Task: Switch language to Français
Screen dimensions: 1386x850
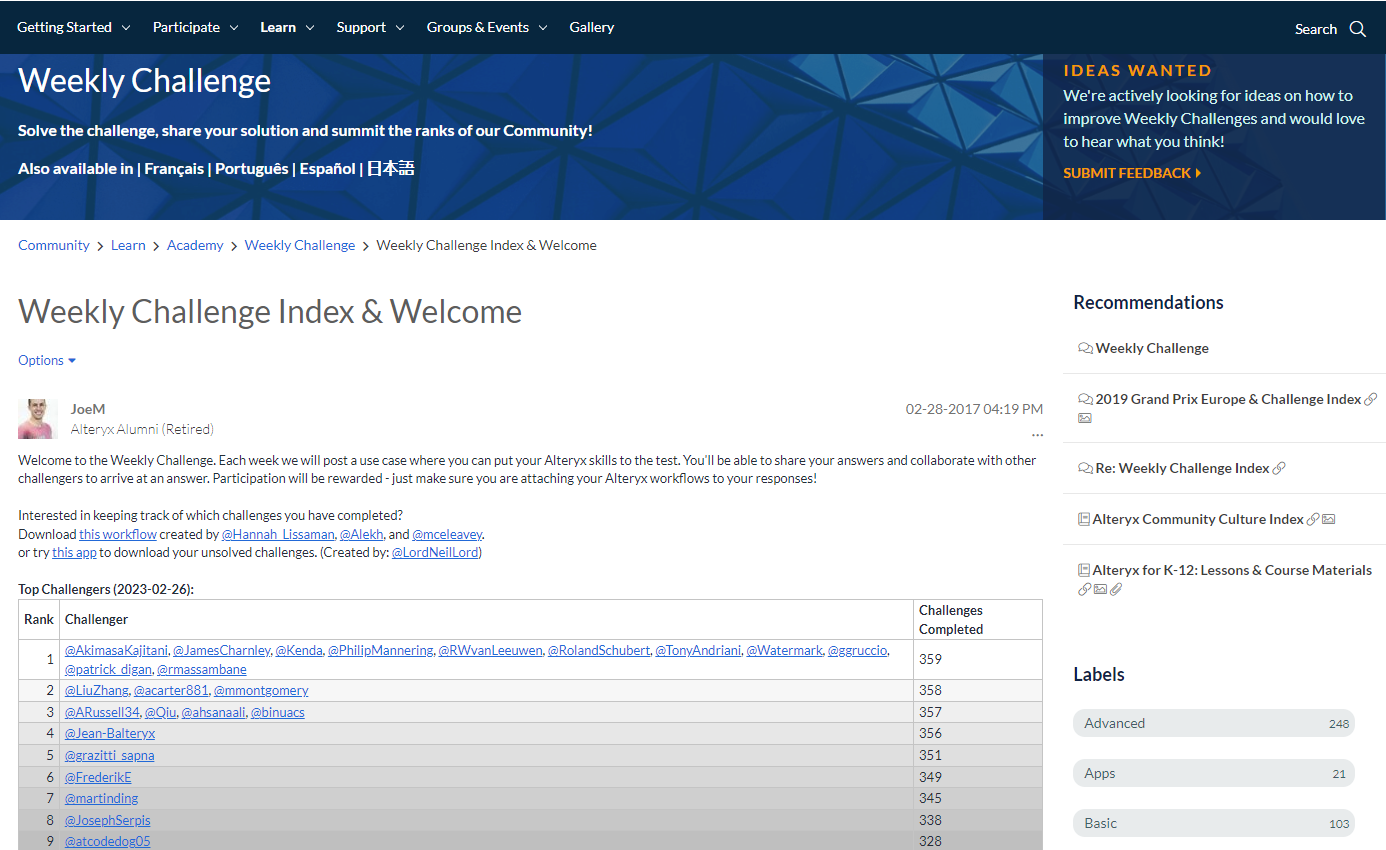Action: (173, 168)
